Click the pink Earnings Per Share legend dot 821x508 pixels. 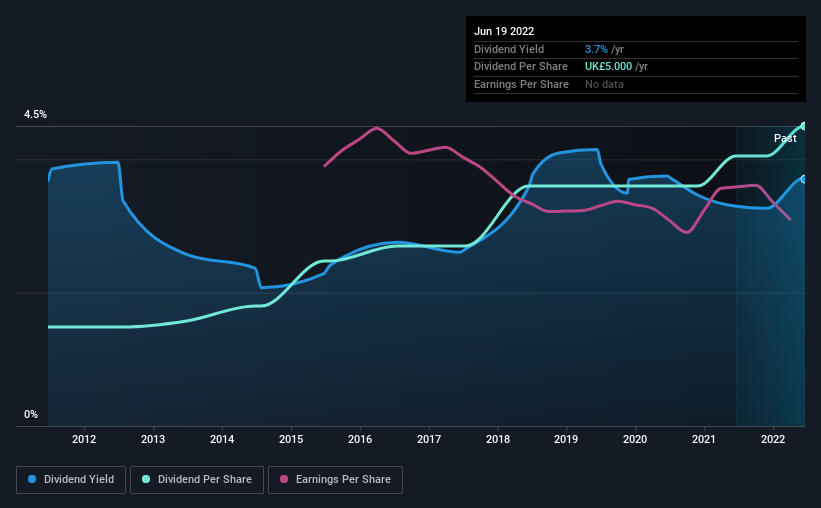284,479
